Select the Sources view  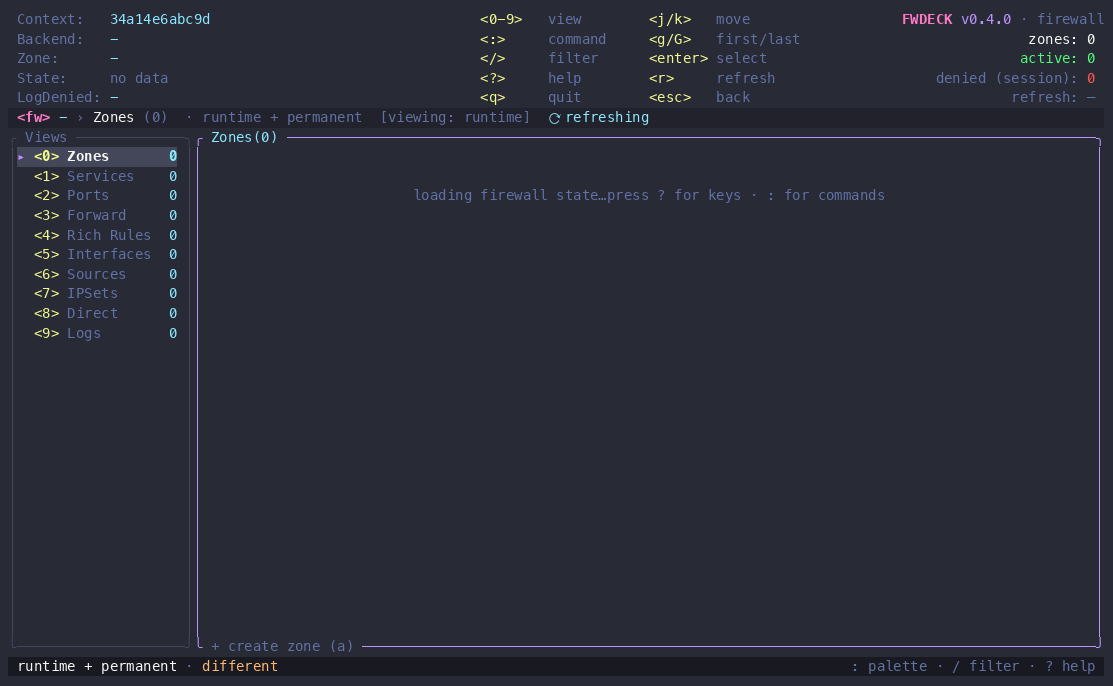click(x=97, y=274)
